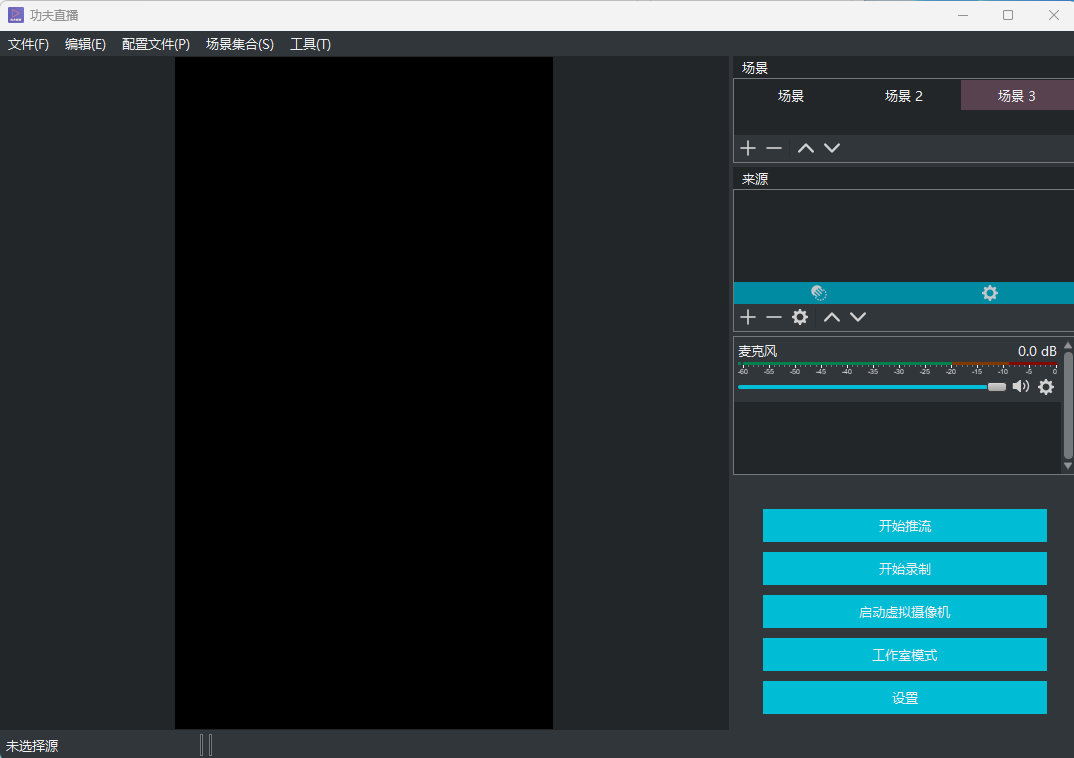The width and height of the screenshot is (1074, 758).
Task: Click the 开始录制 button
Action: point(904,568)
